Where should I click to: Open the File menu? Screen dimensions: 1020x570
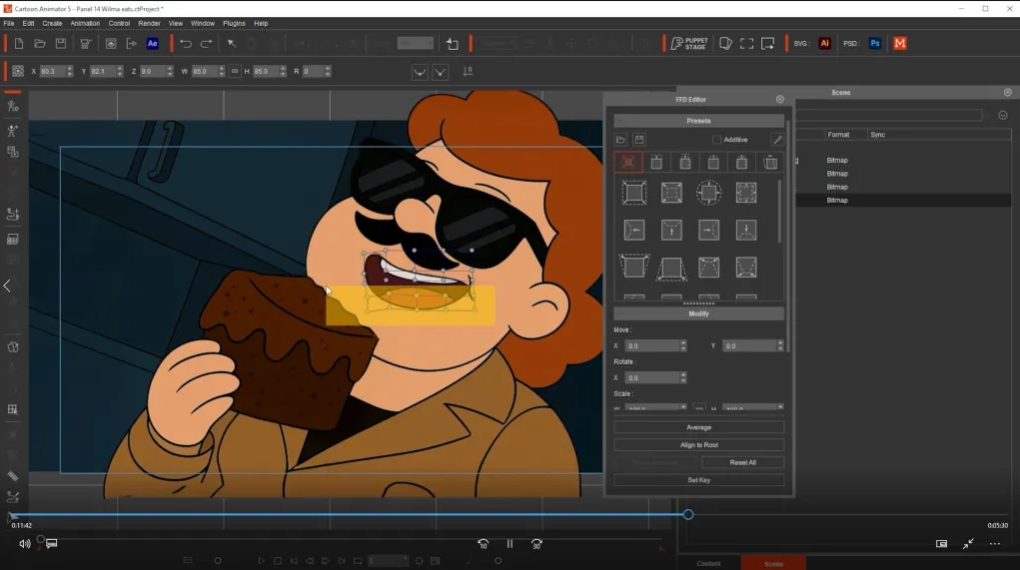pos(9,23)
